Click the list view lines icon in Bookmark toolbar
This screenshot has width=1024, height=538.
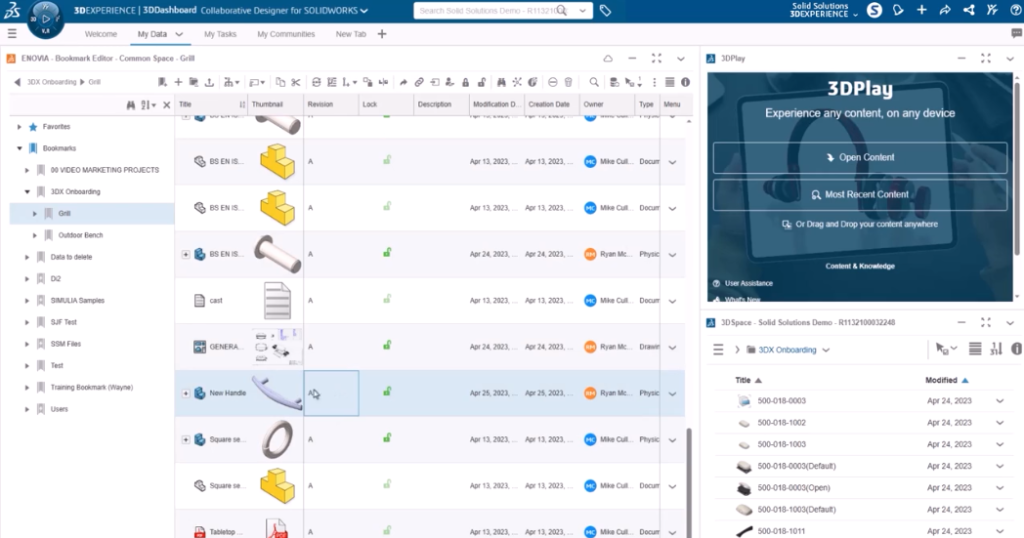coord(669,82)
